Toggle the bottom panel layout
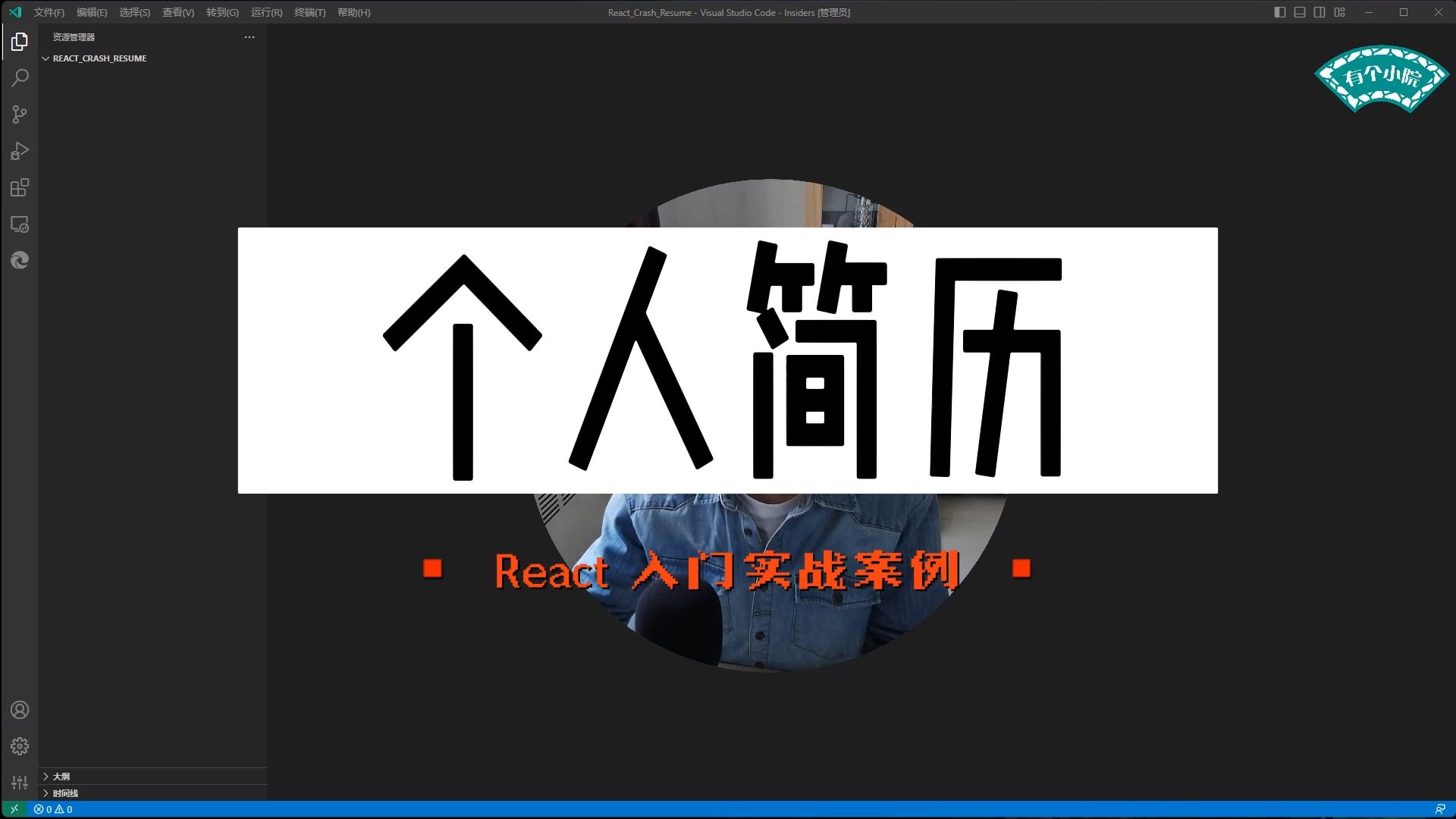This screenshot has height=819, width=1456. coord(1300,12)
